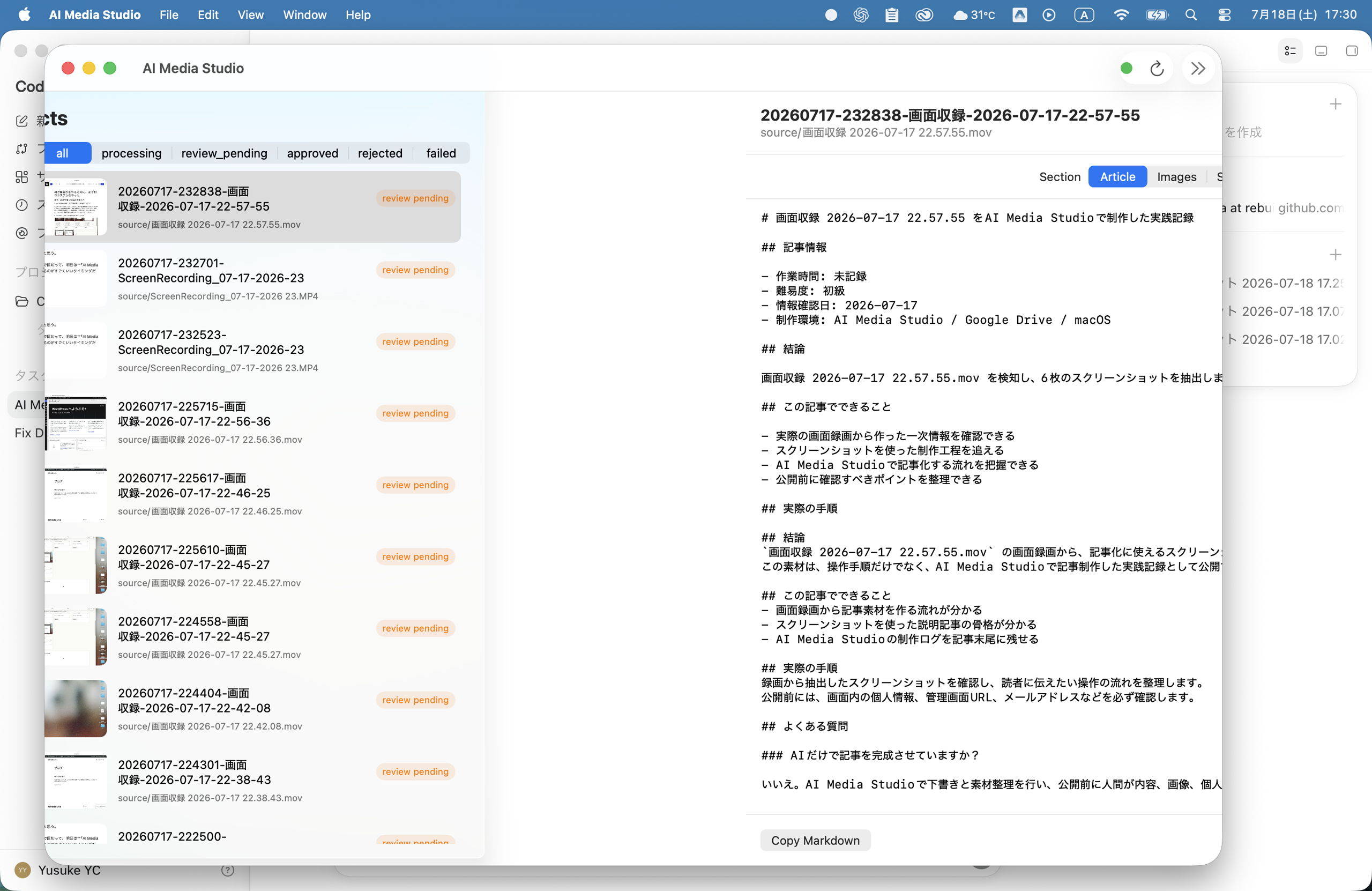Open the Apple menu
Screen dimensions: 1372x891
pos(24,14)
